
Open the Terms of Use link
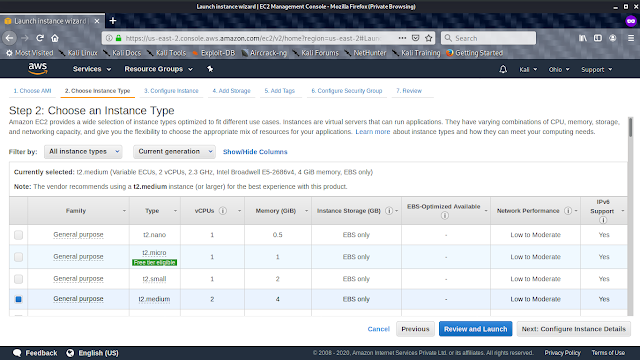pyautogui.click(x=608, y=353)
